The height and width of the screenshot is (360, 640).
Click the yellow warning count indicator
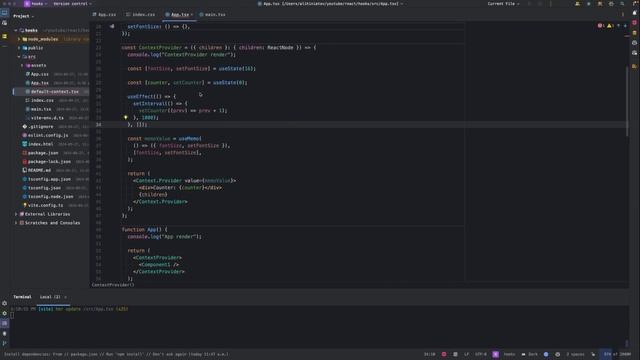(611, 26)
